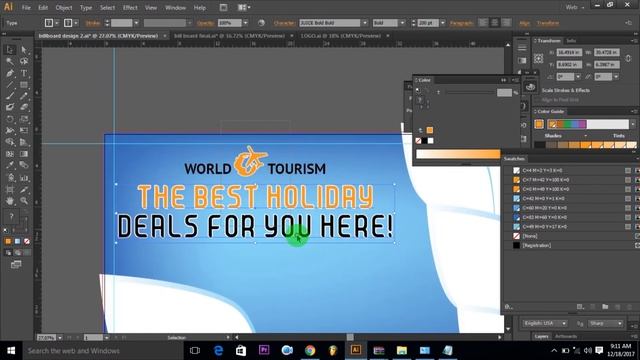Select the Direct Selection tool
The width and height of the screenshot is (640, 360).
24,50
